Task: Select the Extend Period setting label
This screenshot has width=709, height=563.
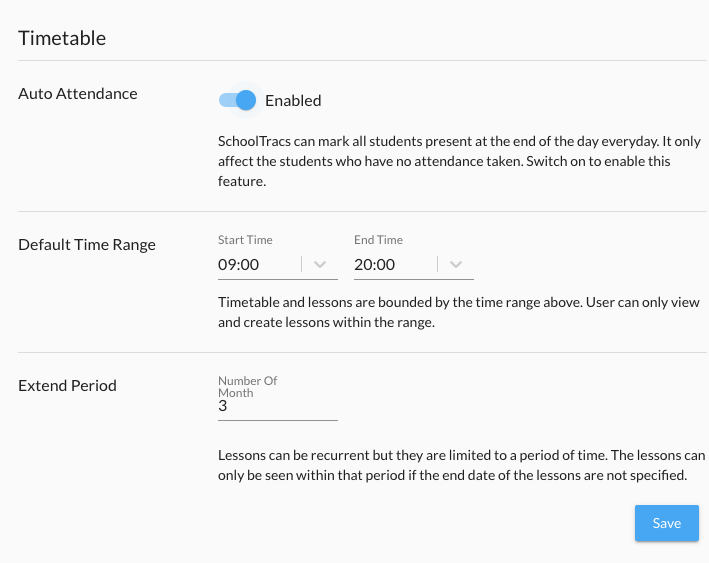Action: (67, 385)
